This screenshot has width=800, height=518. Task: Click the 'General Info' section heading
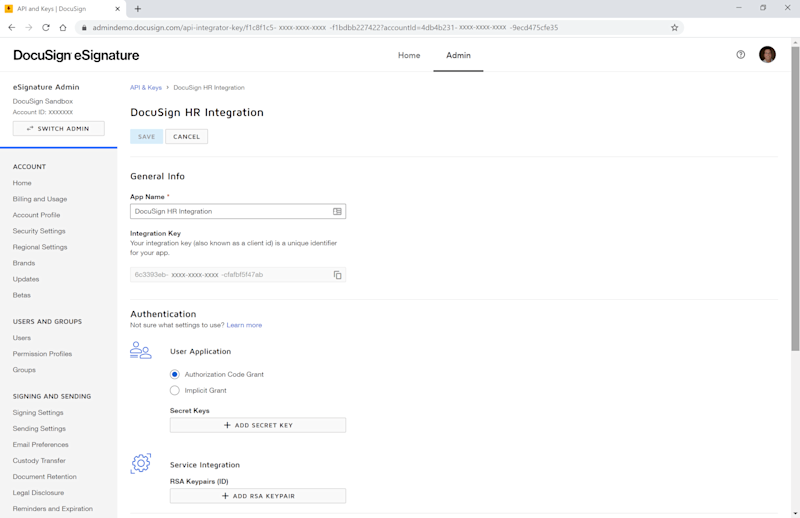point(157,176)
